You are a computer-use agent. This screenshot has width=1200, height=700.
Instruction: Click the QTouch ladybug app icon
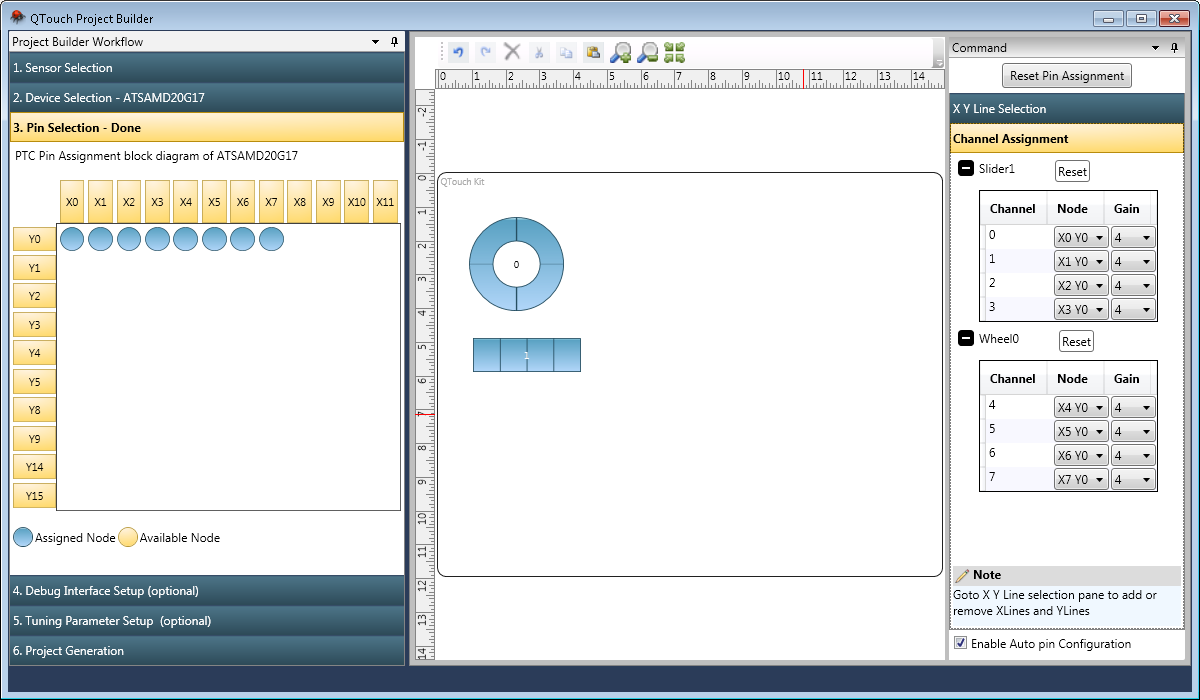point(17,17)
